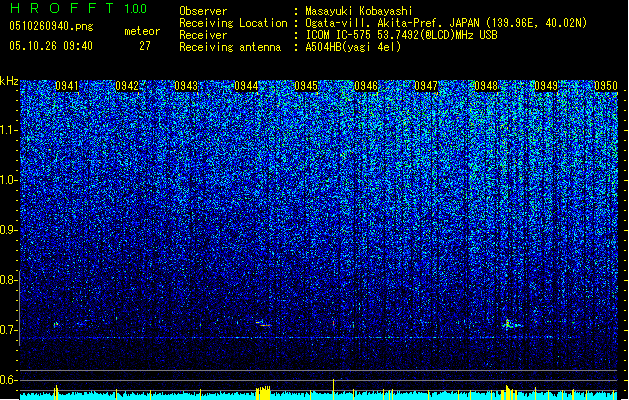
Task: Select the observer name Masayuki Kobayashi
Action: (x=359, y=11)
